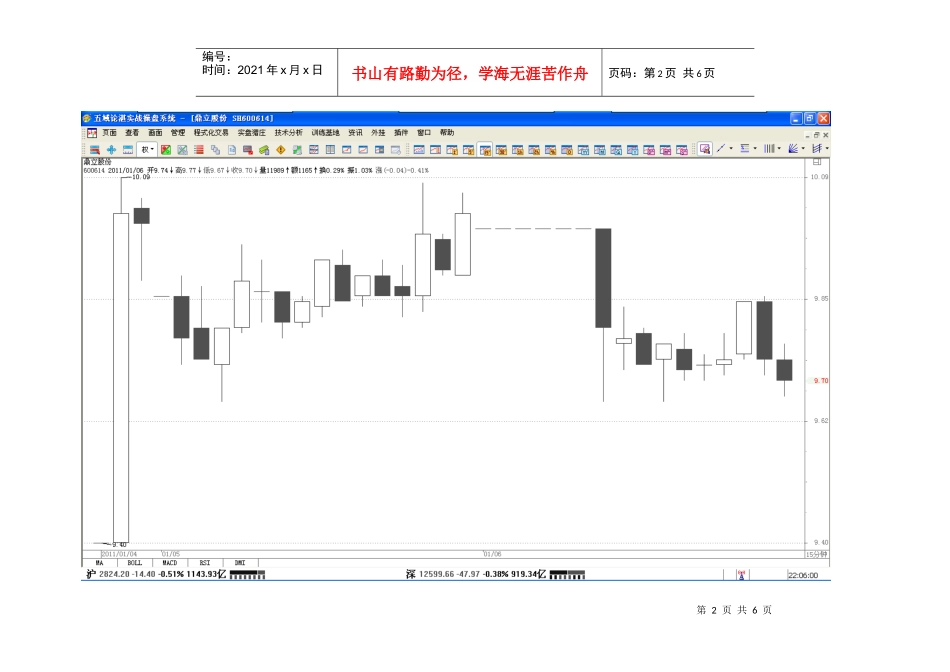Open the 插件 menu
Image resolution: width=950 pixels, height=672 pixels.
click(401, 133)
